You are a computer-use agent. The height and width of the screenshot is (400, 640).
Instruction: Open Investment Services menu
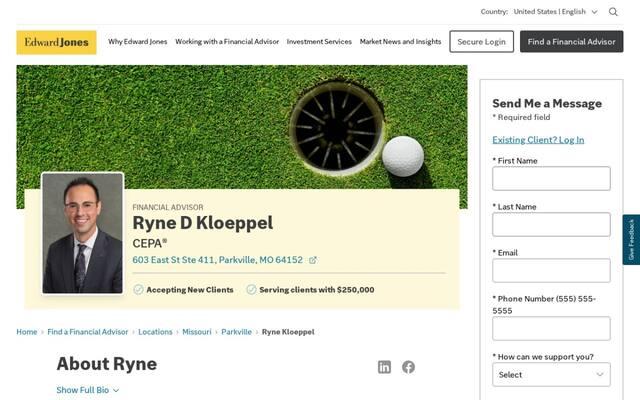click(319, 42)
